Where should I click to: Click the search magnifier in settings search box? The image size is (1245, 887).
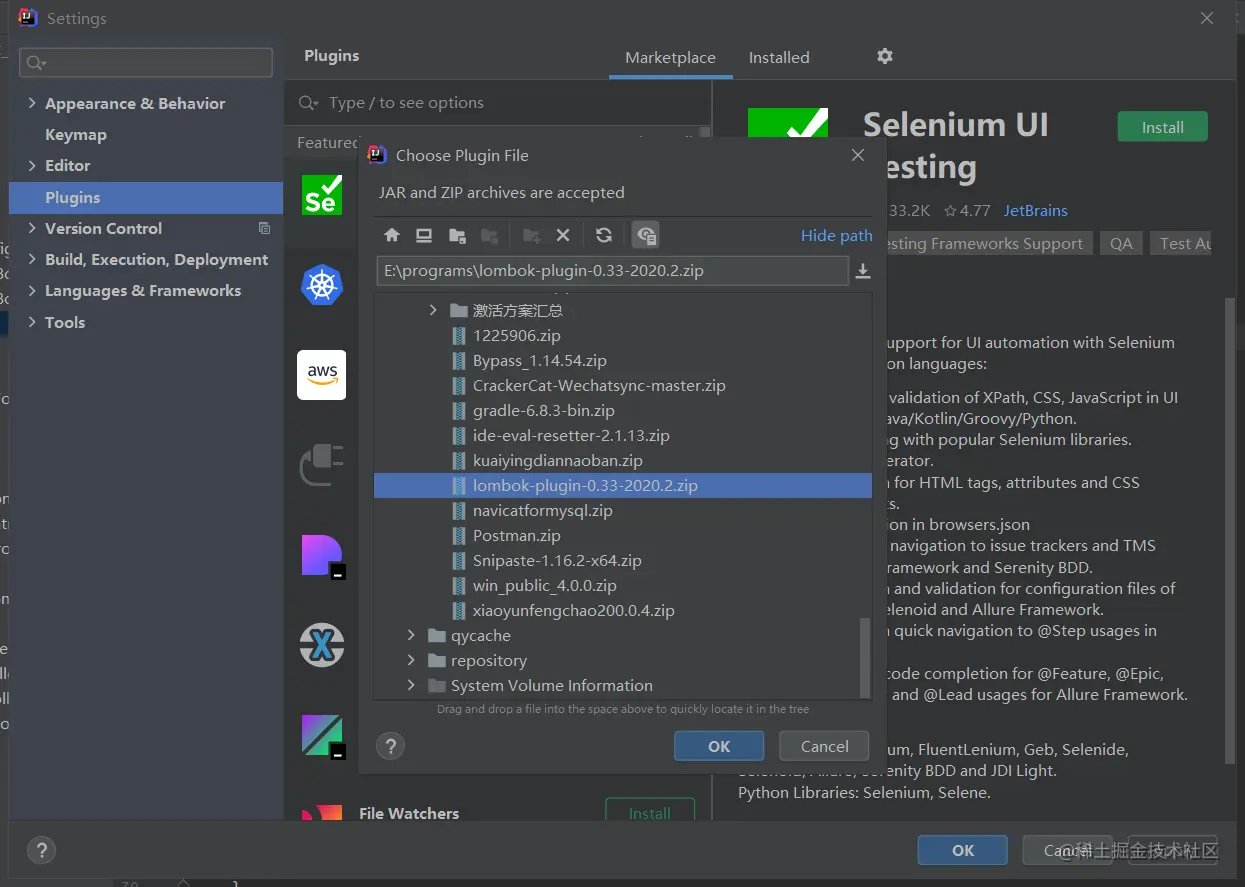point(35,63)
